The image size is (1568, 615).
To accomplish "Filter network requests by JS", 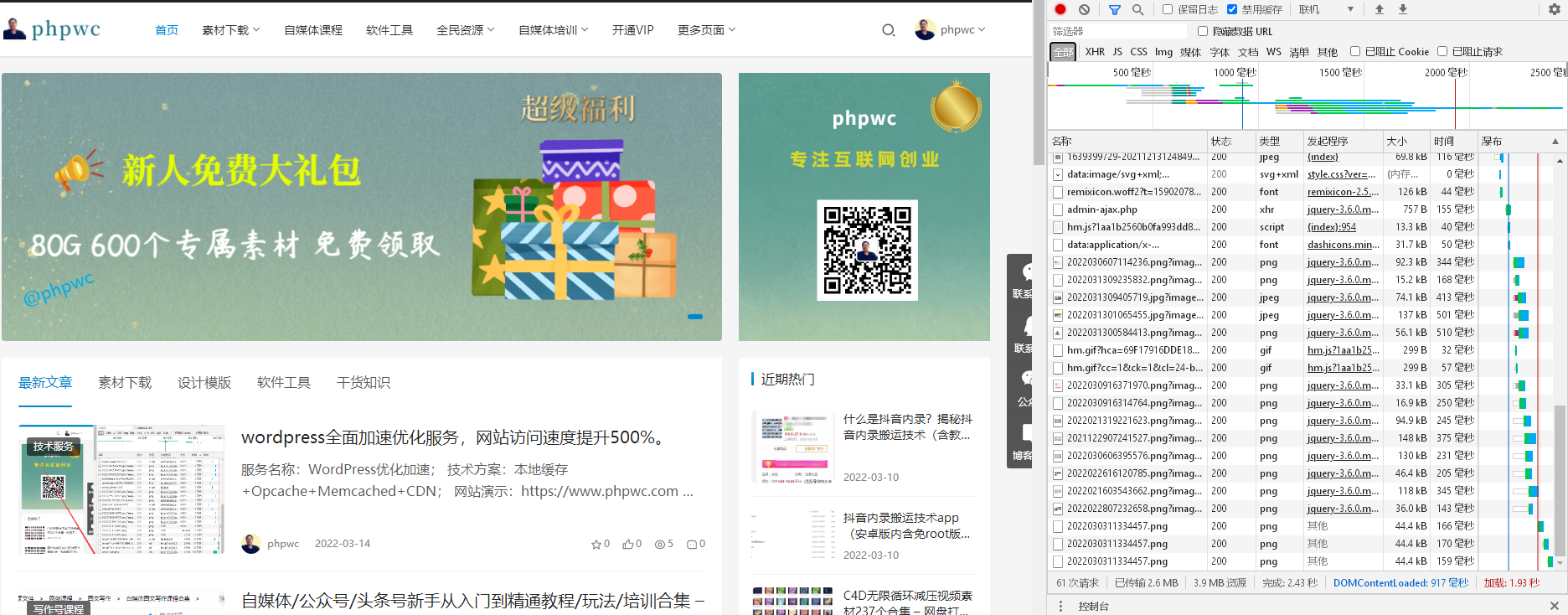I will (1117, 52).
